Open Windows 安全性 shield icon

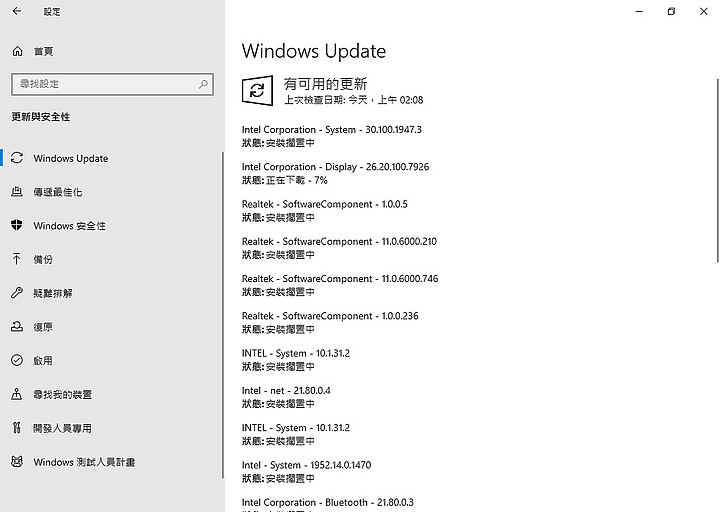click(x=17, y=225)
